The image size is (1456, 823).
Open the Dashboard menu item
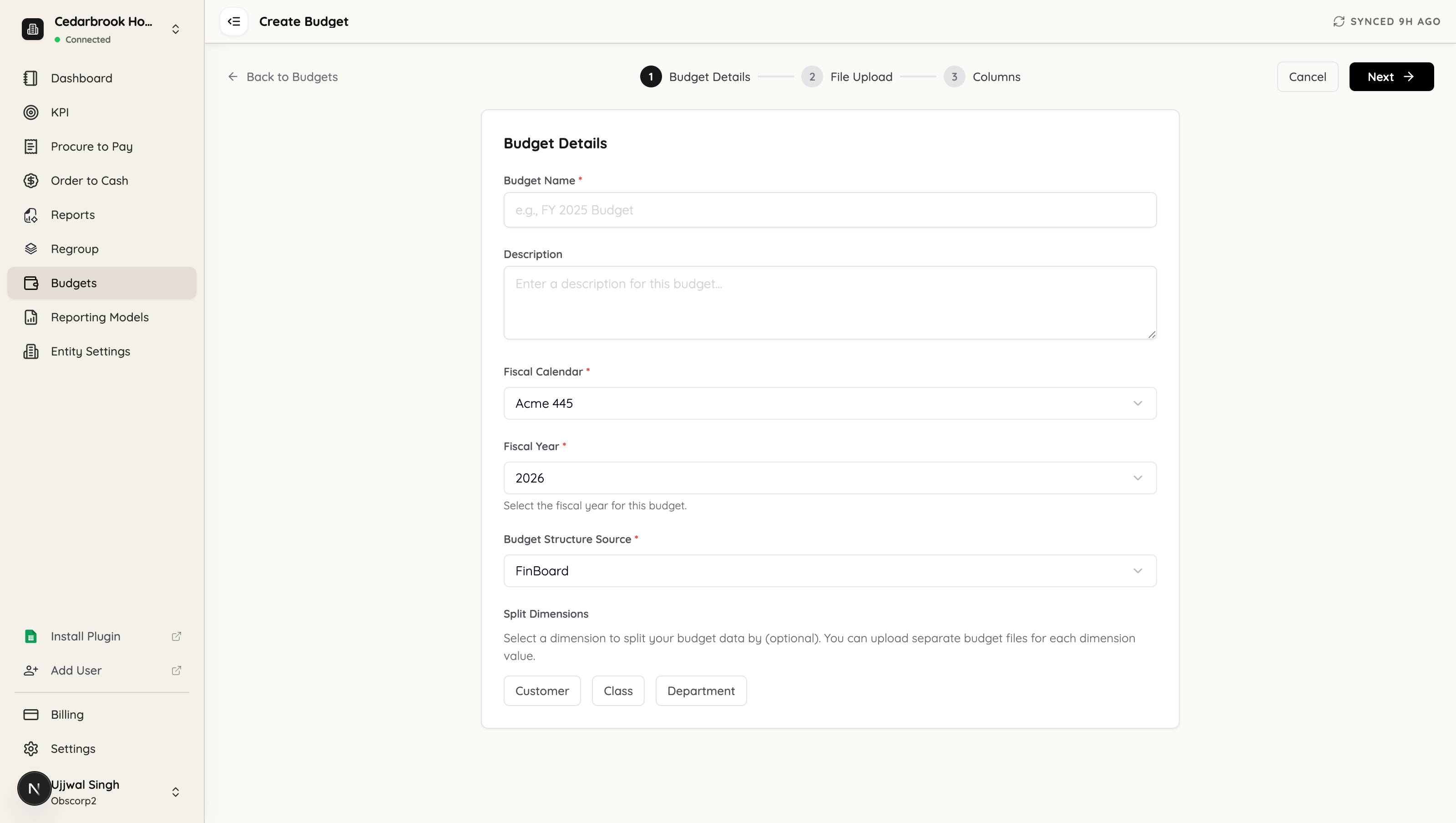point(102,78)
